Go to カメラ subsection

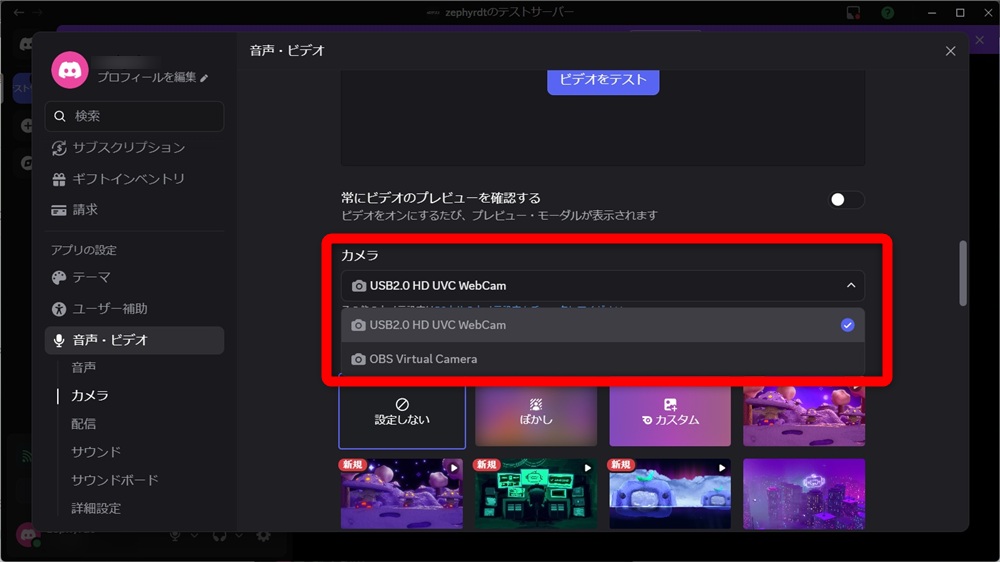point(90,396)
